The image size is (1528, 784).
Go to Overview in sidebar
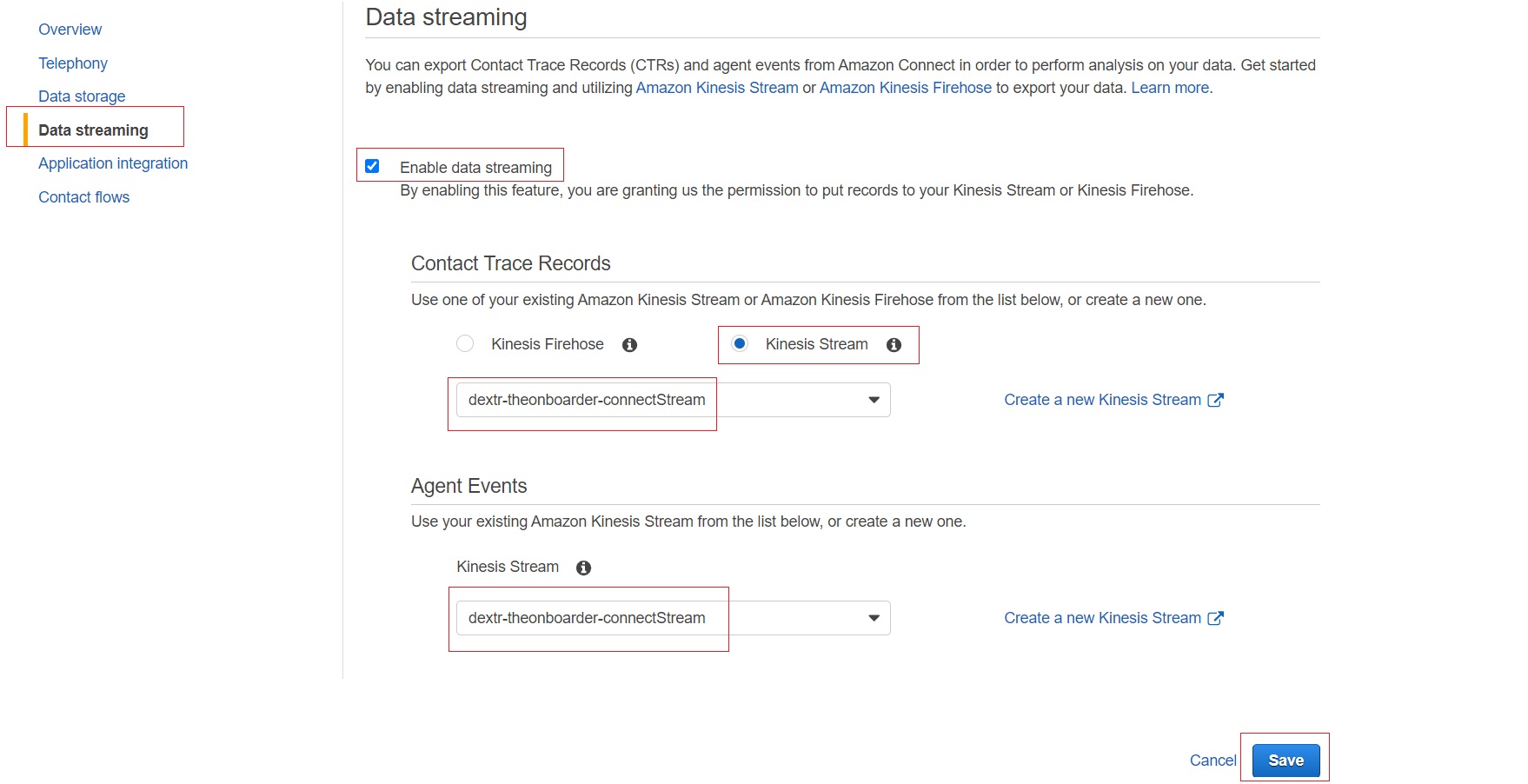pyautogui.click(x=70, y=30)
